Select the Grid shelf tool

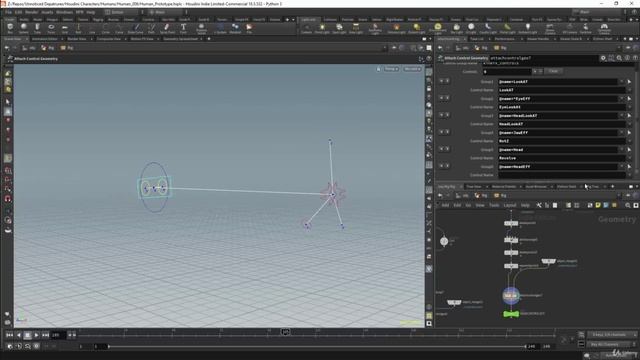64,28
